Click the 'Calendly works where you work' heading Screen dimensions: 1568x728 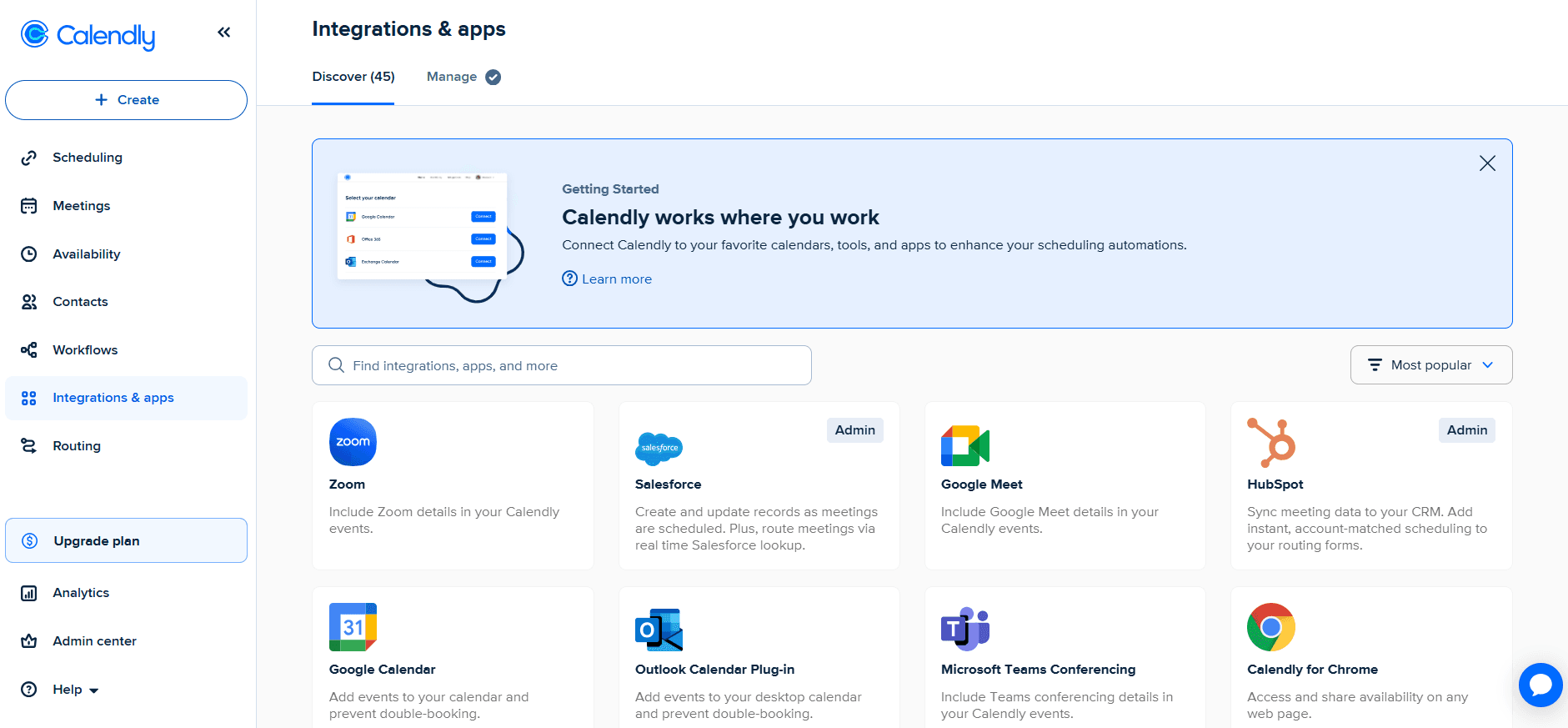tap(720, 218)
